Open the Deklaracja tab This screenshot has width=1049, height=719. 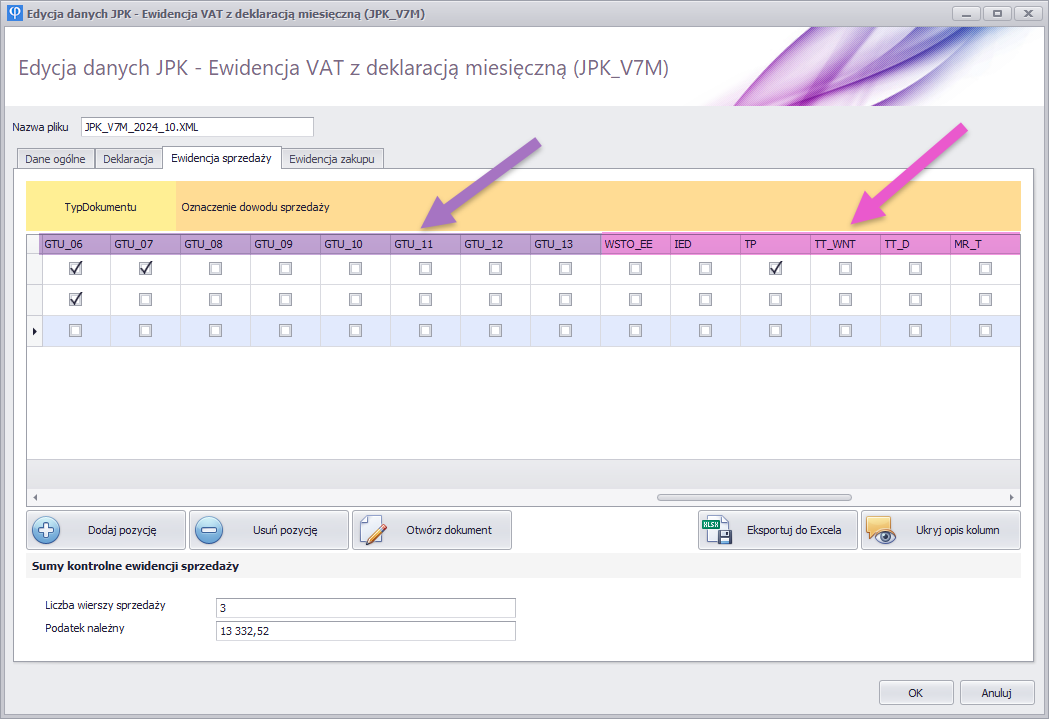pos(128,159)
